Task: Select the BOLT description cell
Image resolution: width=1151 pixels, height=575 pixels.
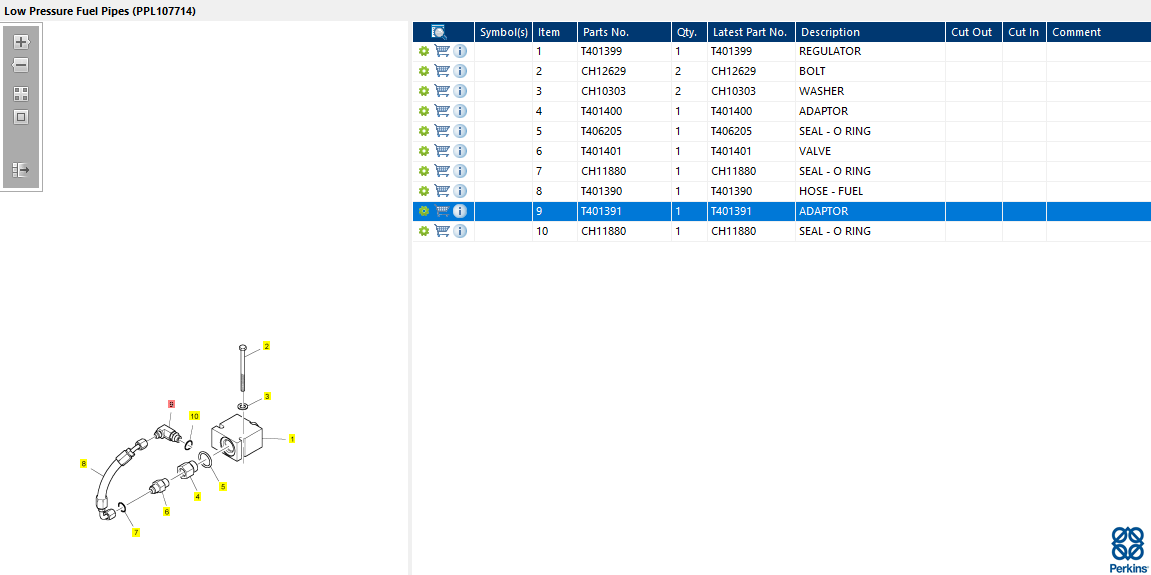Action: pyautogui.click(x=871, y=71)
